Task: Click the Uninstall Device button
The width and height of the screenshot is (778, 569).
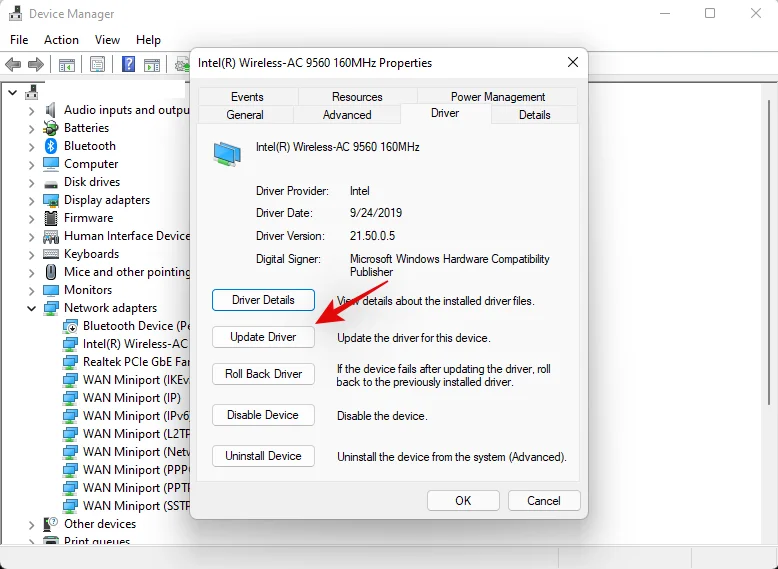Action: pyautogui.click(x=263, y=456)
